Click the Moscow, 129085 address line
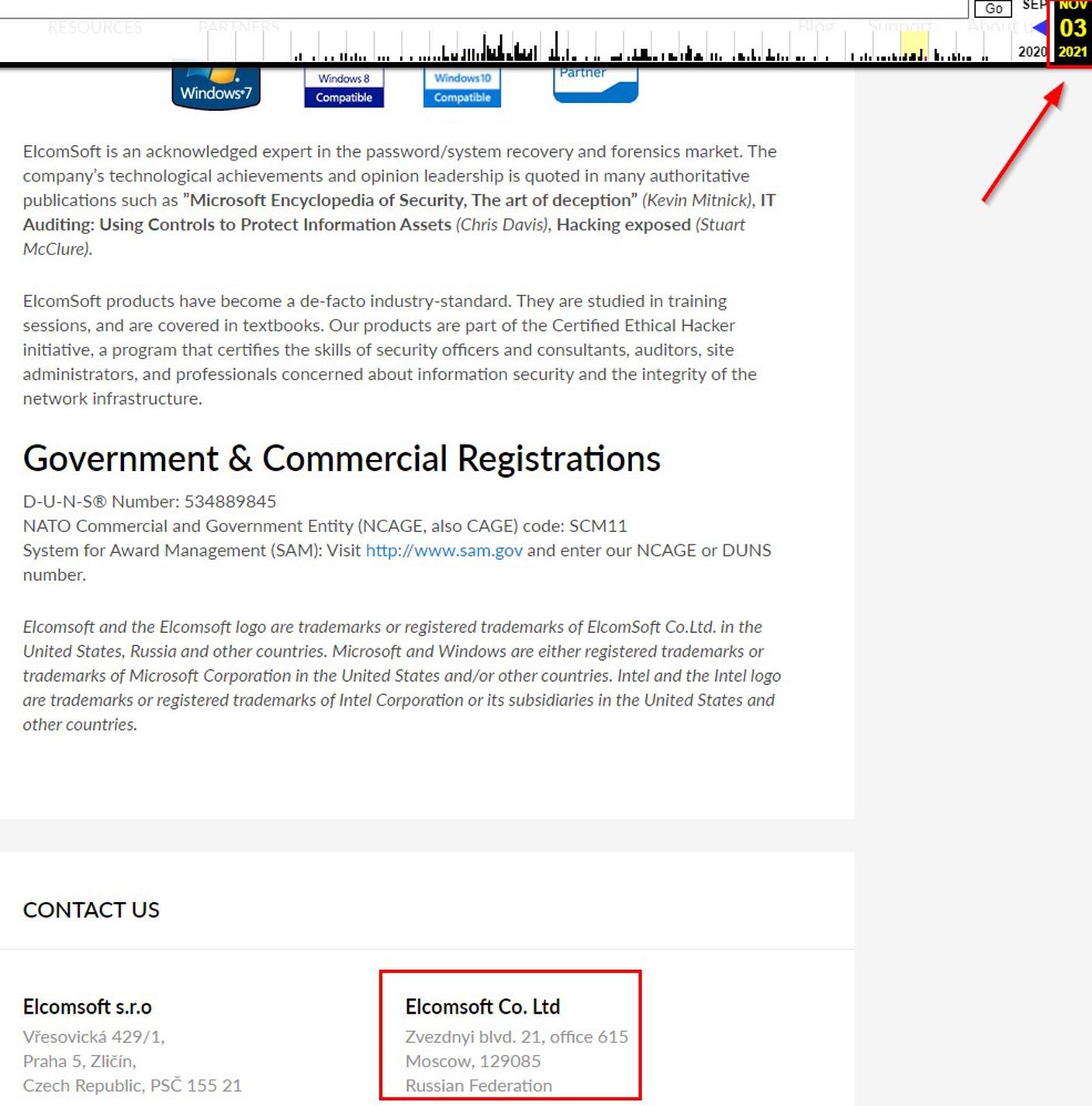Screen dimensions: 1092x1106 (x=473, y=1061)
